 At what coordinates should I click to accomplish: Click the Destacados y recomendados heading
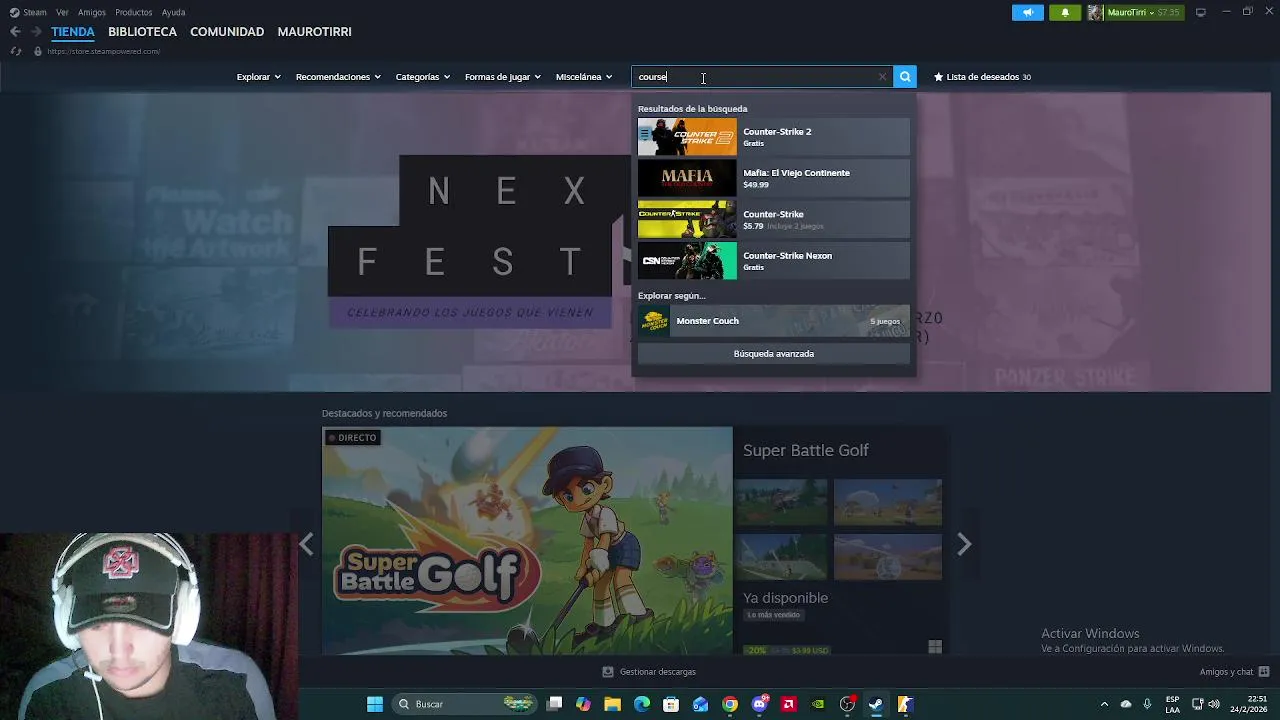point(384,413)
